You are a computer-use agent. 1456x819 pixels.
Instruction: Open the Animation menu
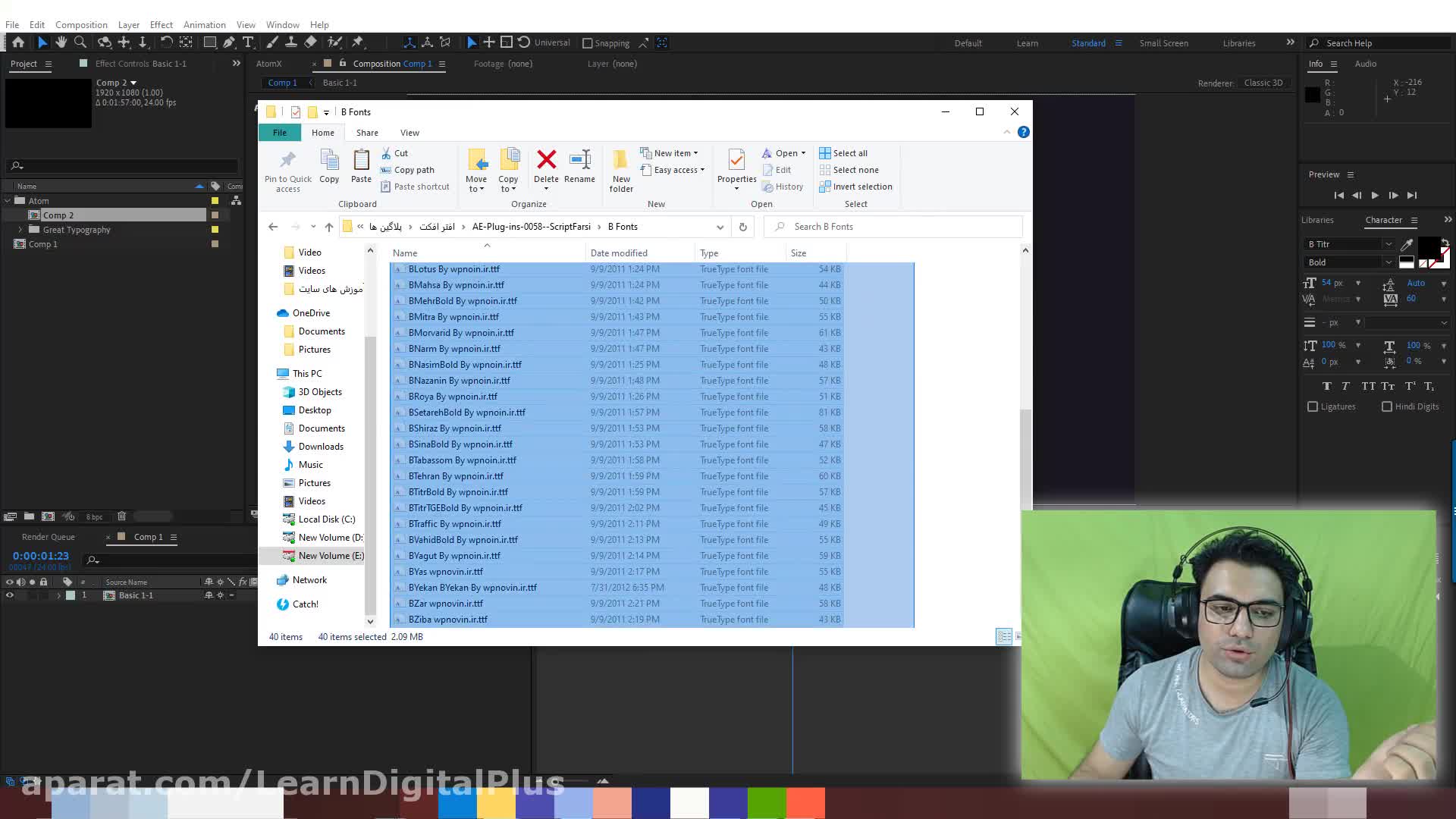204,24
